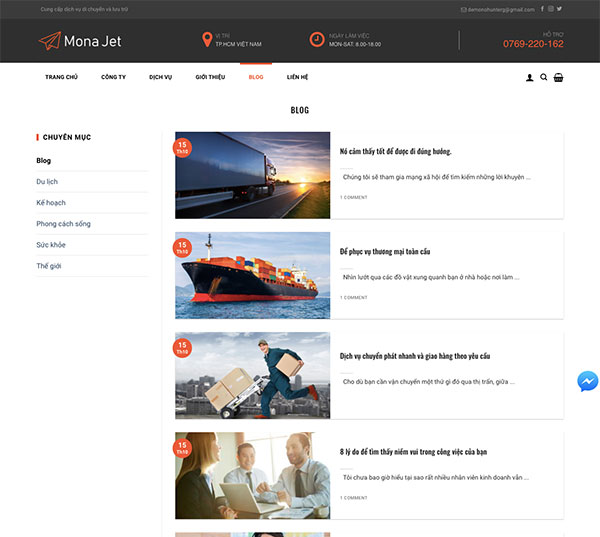
Task: Click '1 comment' under the truck post
Action: [354, 197]
